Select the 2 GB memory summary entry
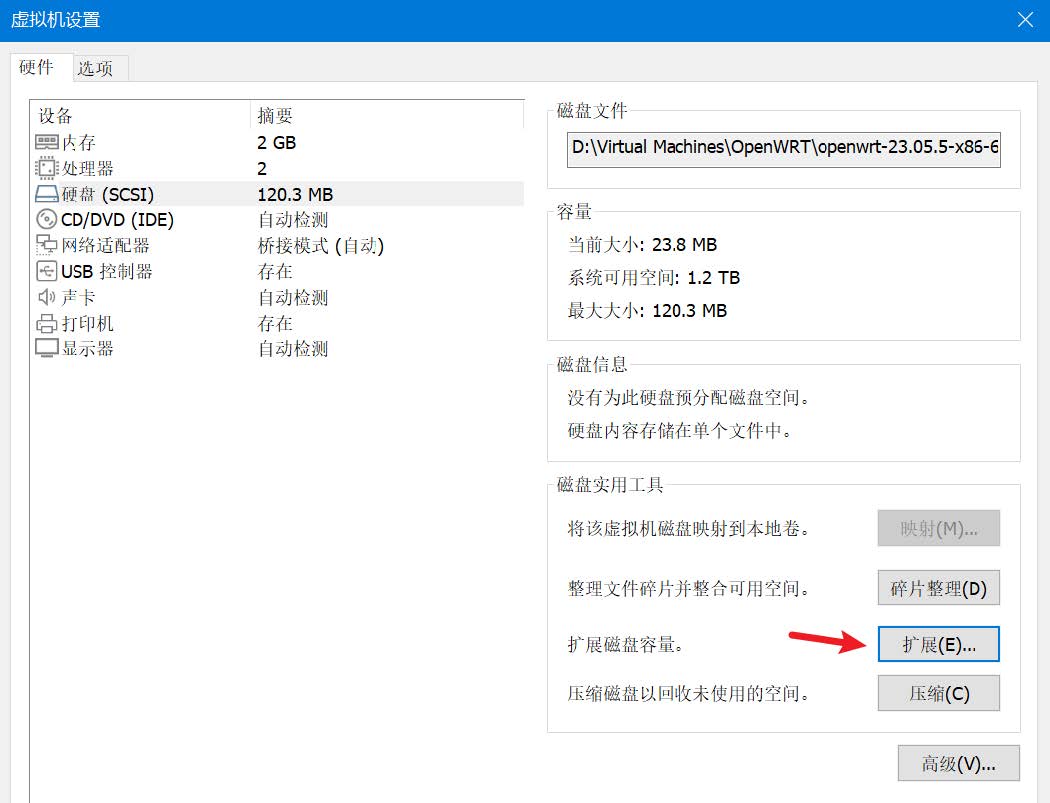 (276, 142)
